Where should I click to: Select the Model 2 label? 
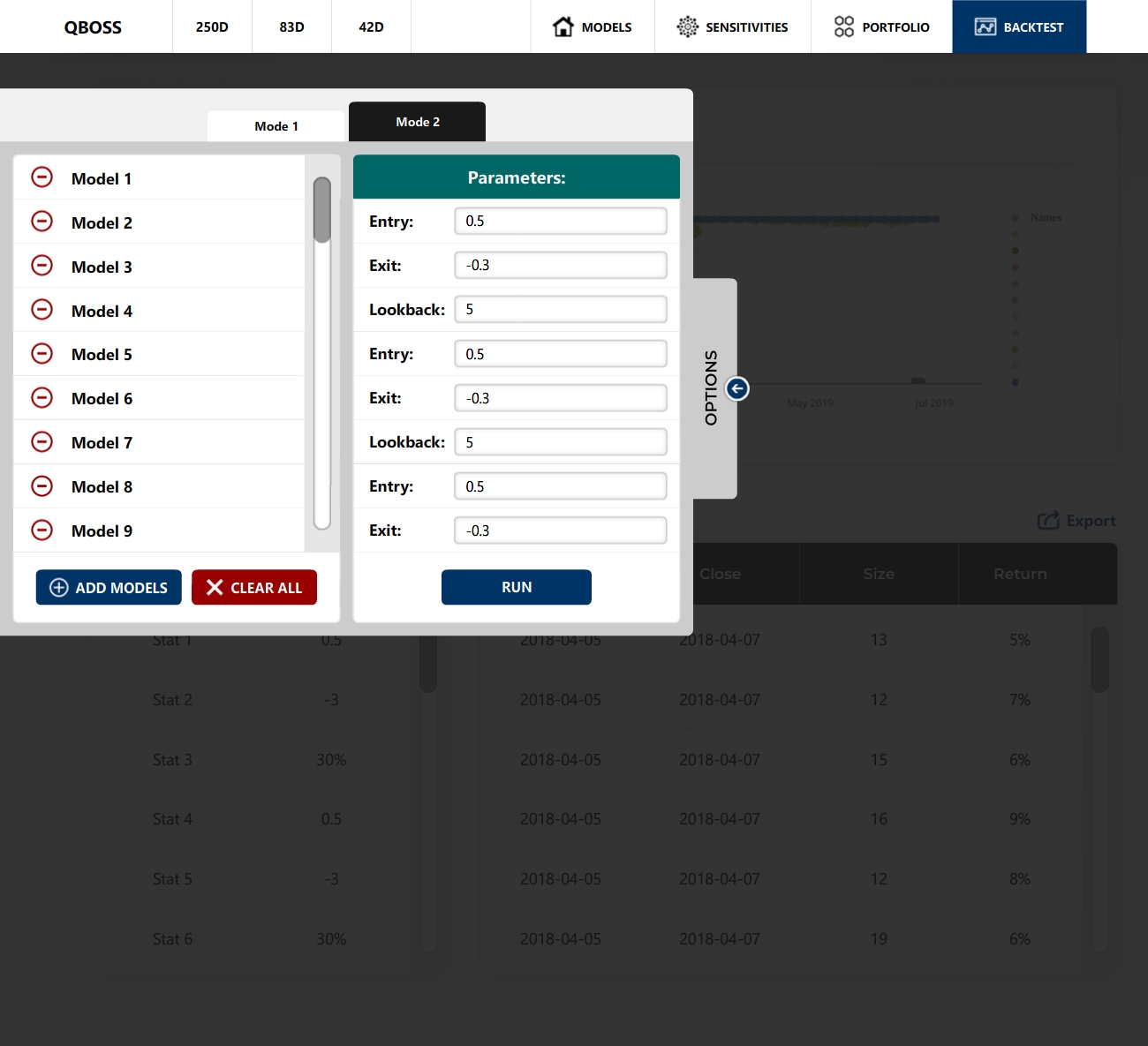[102, 222]
